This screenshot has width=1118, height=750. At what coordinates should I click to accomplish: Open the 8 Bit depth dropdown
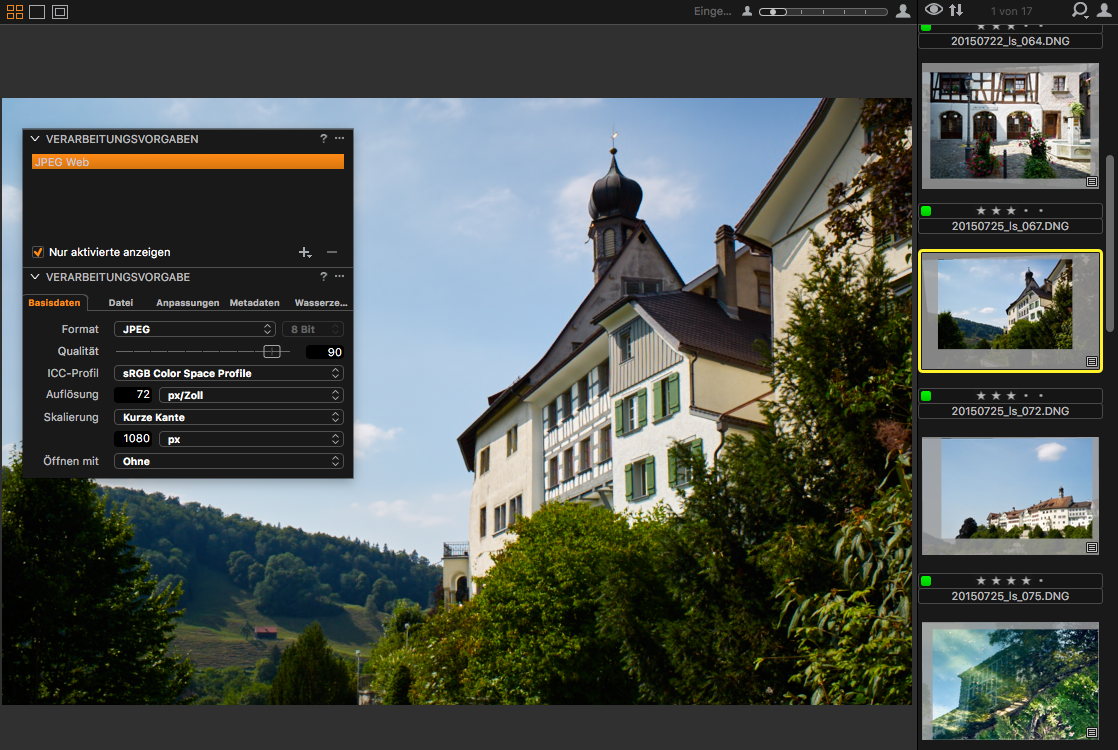click(x=313, y=329)
